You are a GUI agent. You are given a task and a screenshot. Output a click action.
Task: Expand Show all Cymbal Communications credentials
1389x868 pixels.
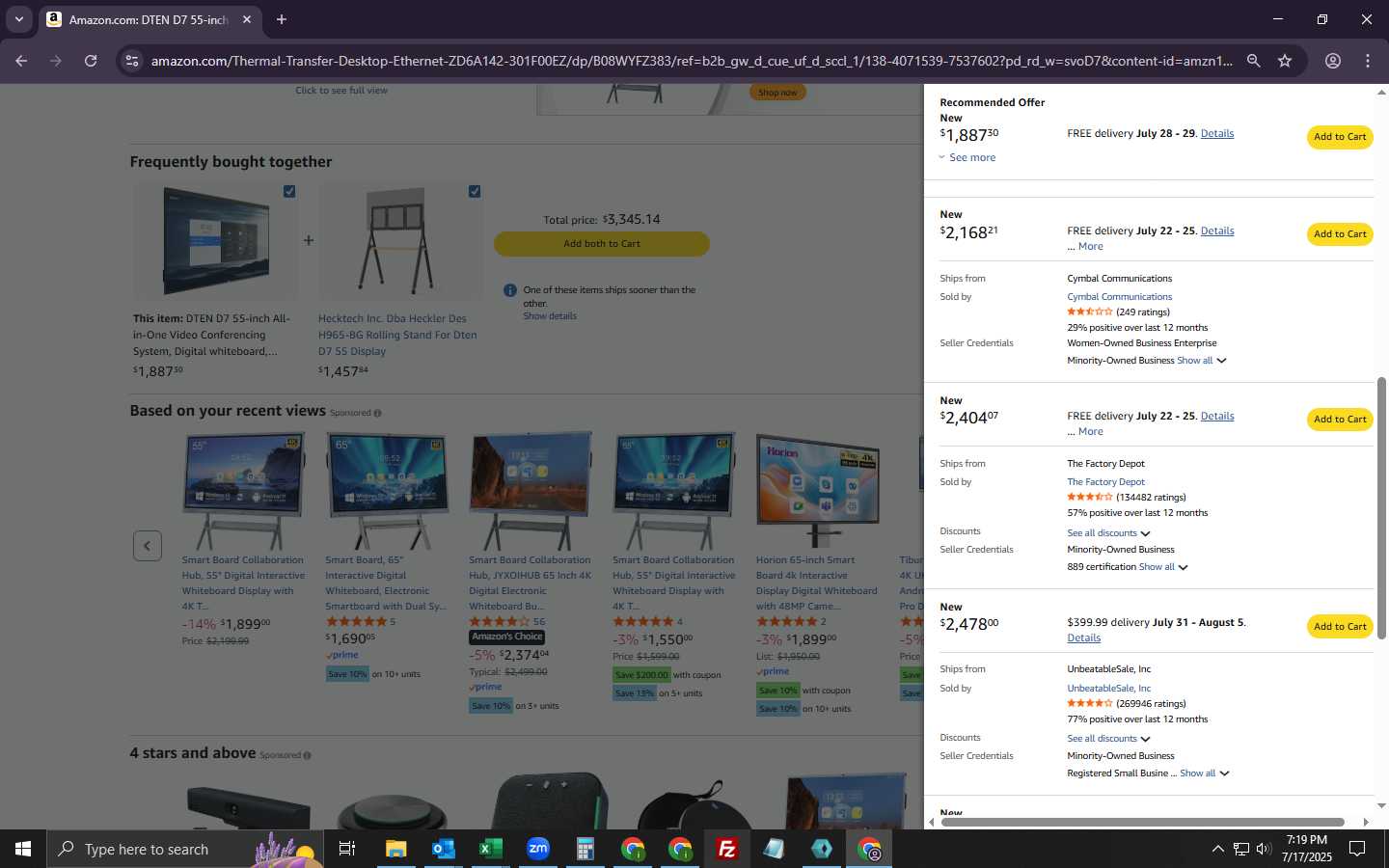point(1202,361)
